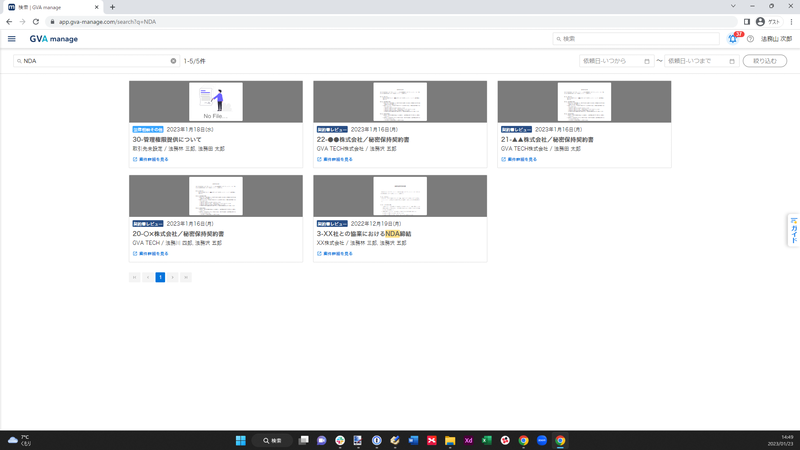Go to page 1 in pagination
The width and height of the screenshot is (800, 450).
click(160, 277)
